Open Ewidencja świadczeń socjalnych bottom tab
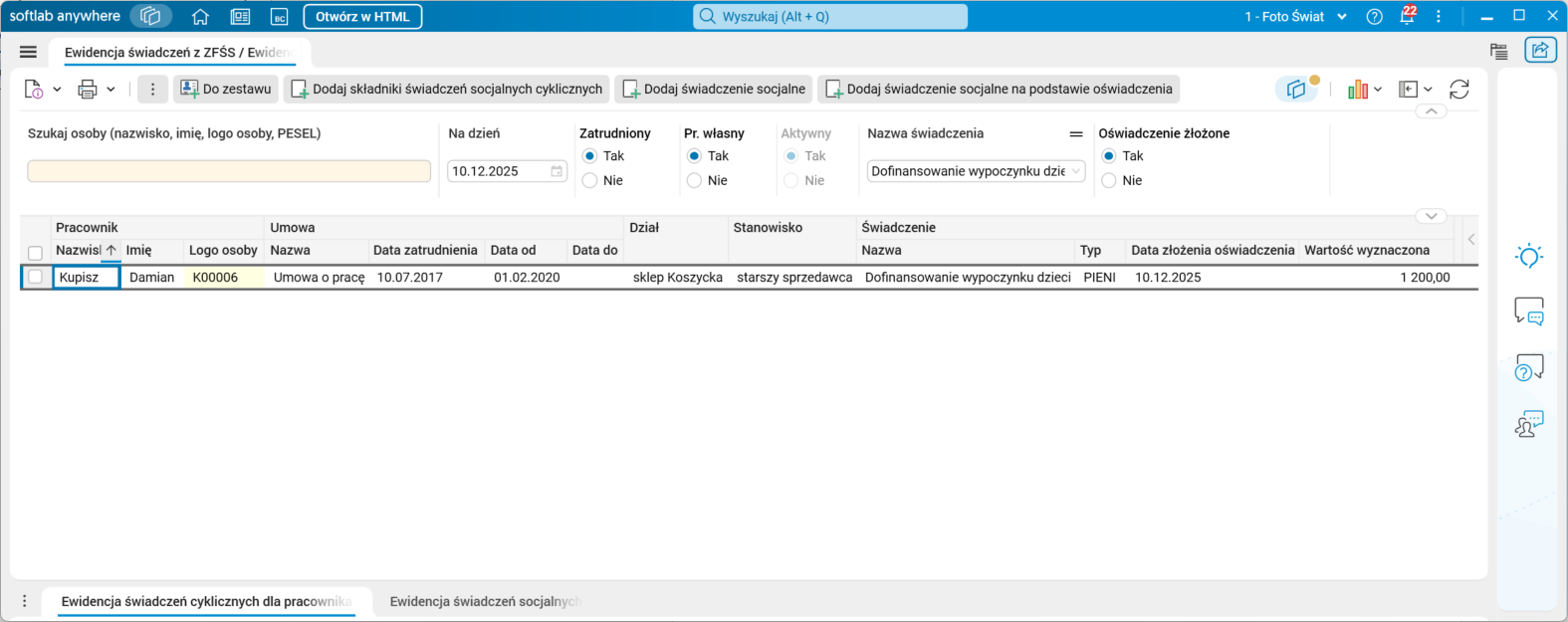 tap(484, 601)
